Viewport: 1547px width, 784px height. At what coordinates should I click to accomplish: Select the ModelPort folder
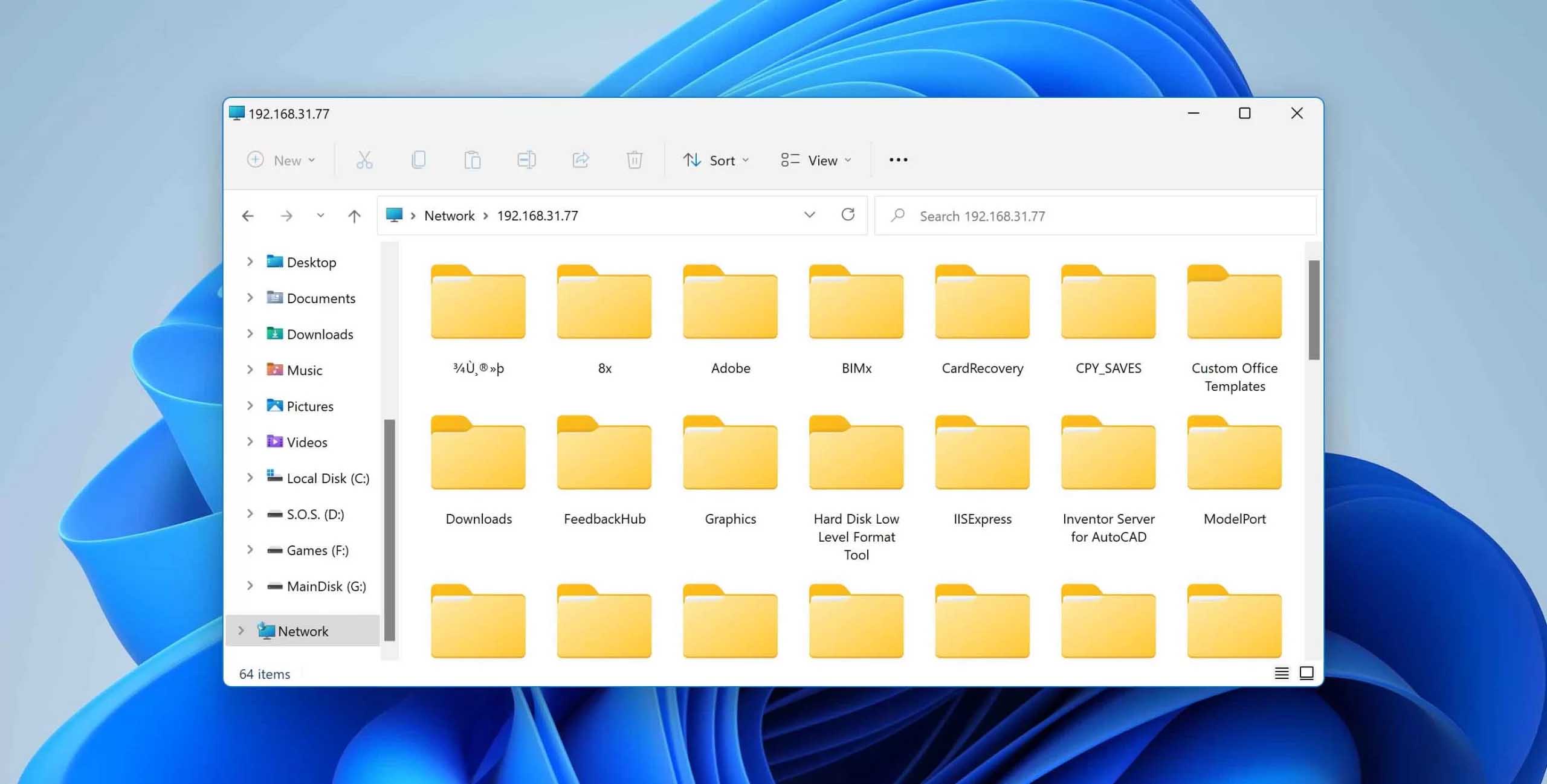[x=1235, y=471]
